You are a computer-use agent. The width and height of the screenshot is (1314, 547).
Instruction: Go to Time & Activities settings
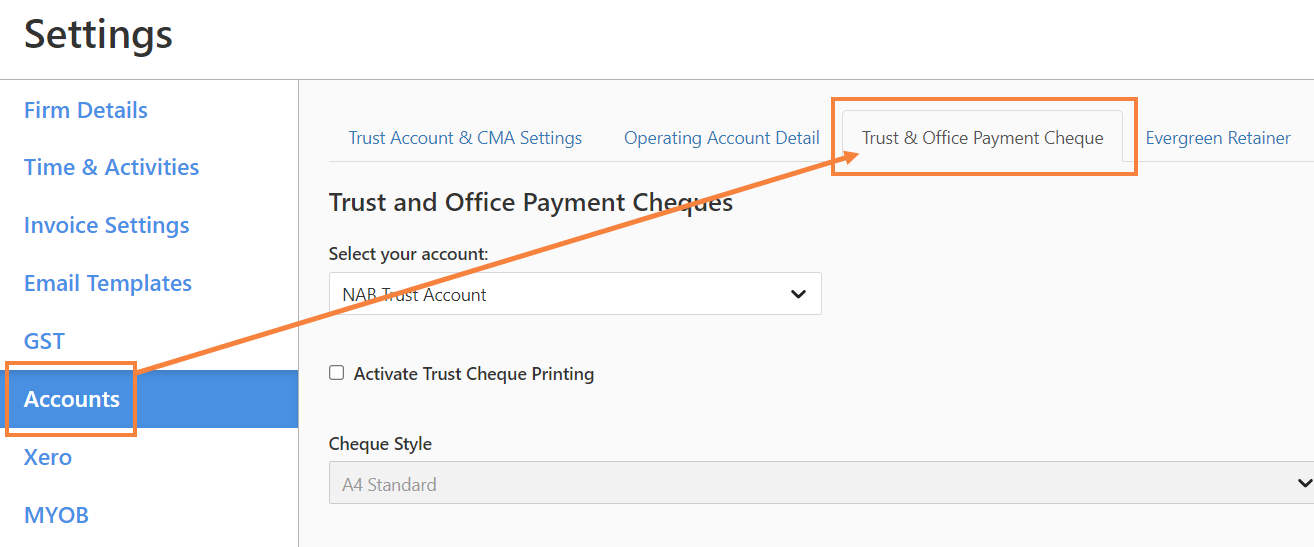(x=111, y=167)
